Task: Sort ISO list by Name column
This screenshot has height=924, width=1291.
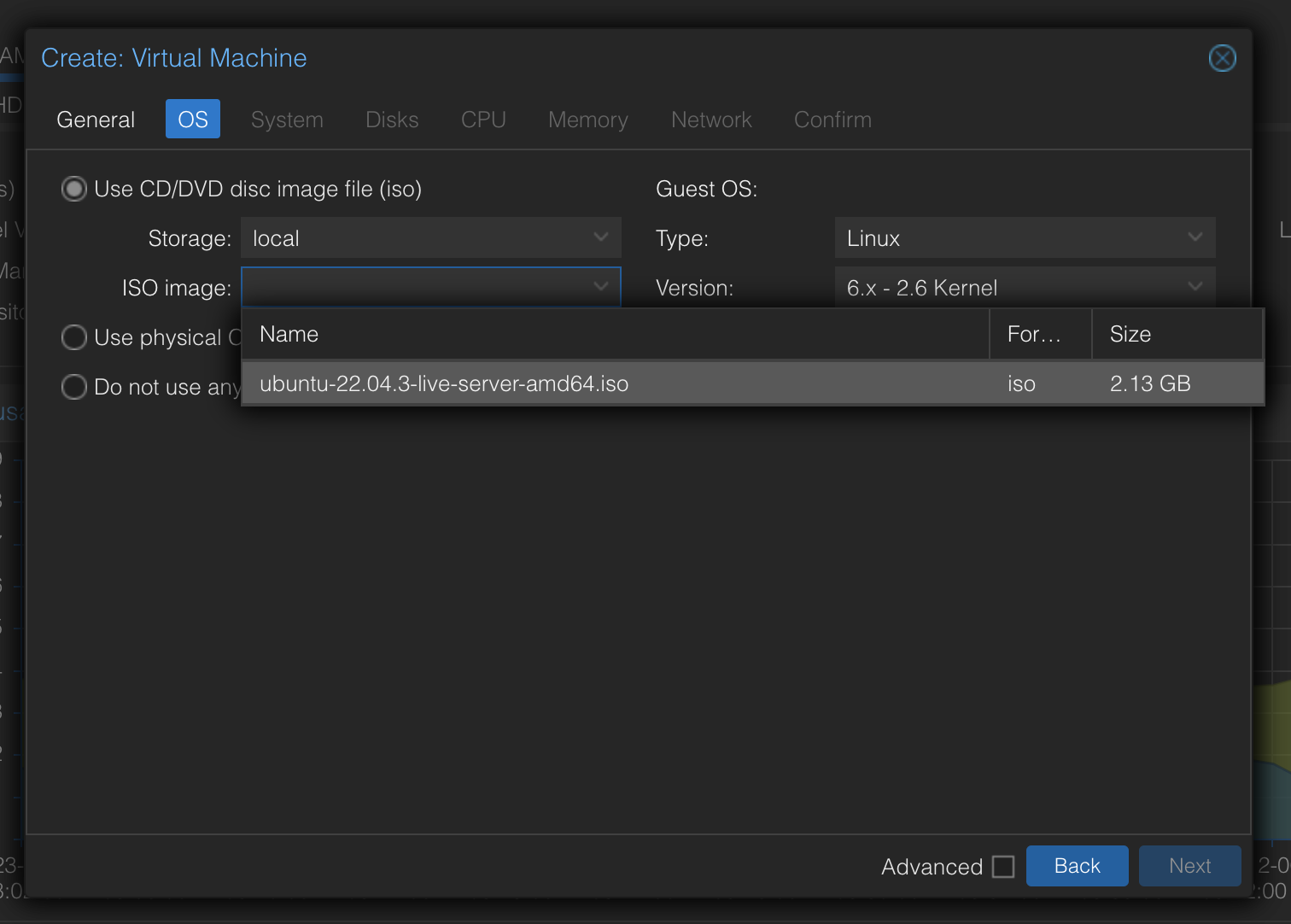Action: coord(616,334)
